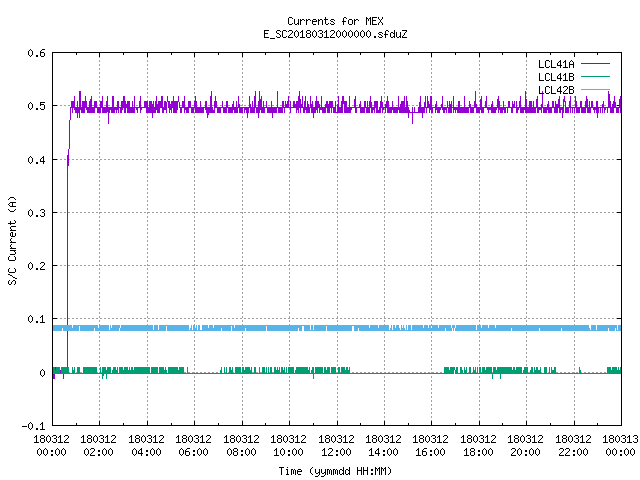640x480 pixels.
Task: Click the 180312 14:00 time tick label
Action: [383, 446]
